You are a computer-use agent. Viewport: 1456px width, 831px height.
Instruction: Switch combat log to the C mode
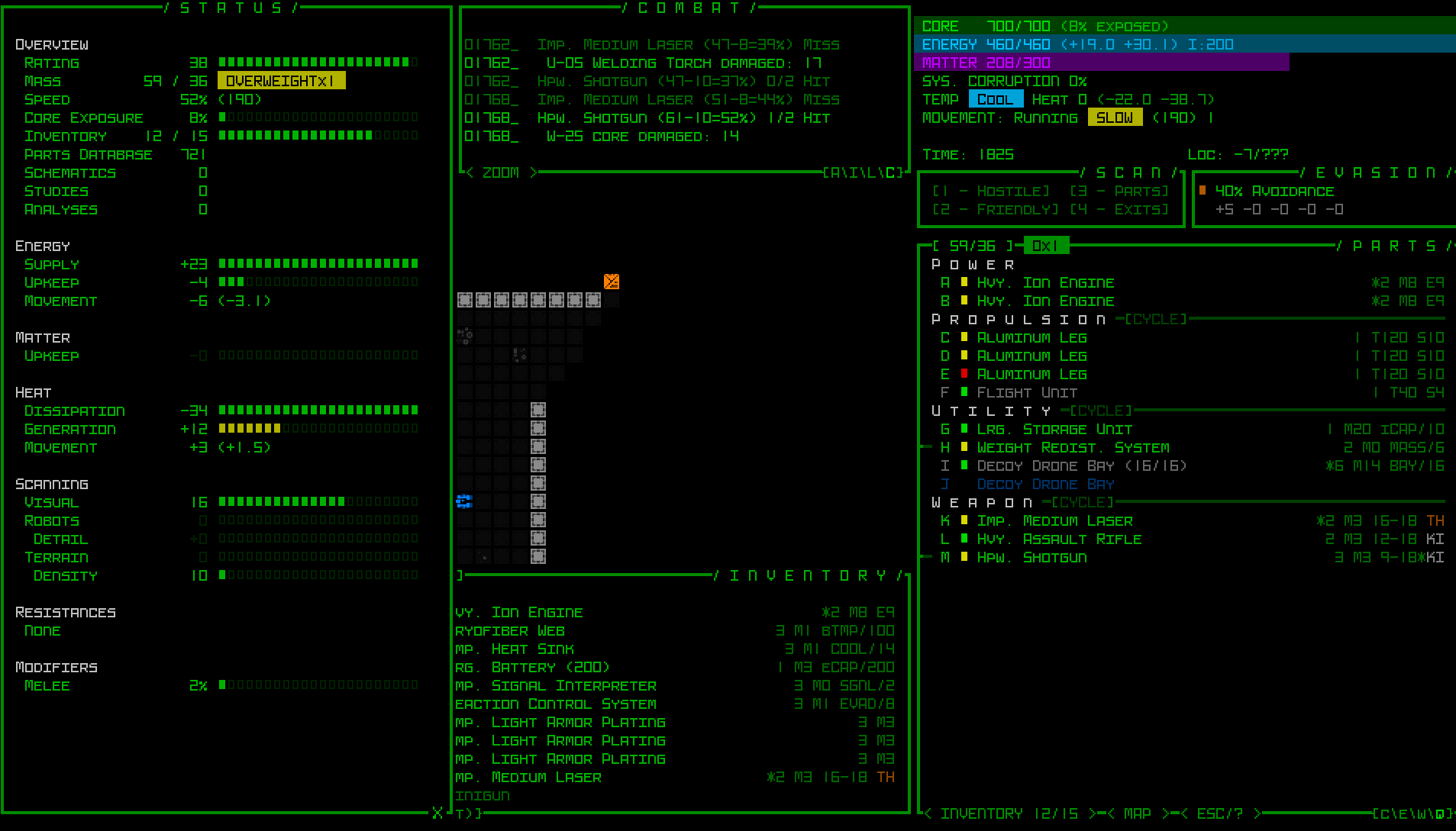point(889,172)
